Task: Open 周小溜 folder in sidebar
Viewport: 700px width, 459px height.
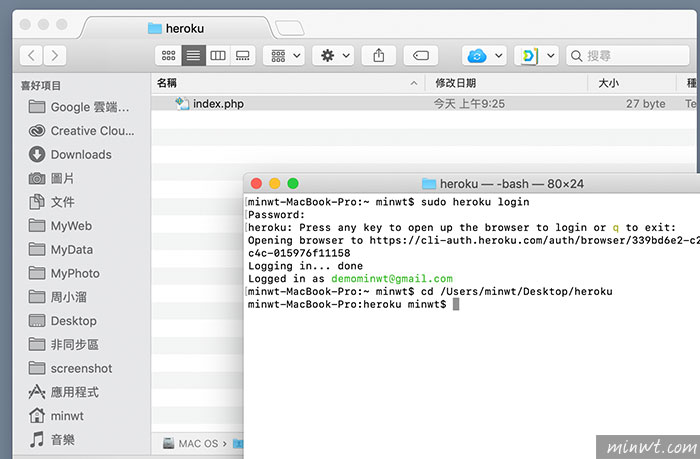Action: (x=58, y=297)
